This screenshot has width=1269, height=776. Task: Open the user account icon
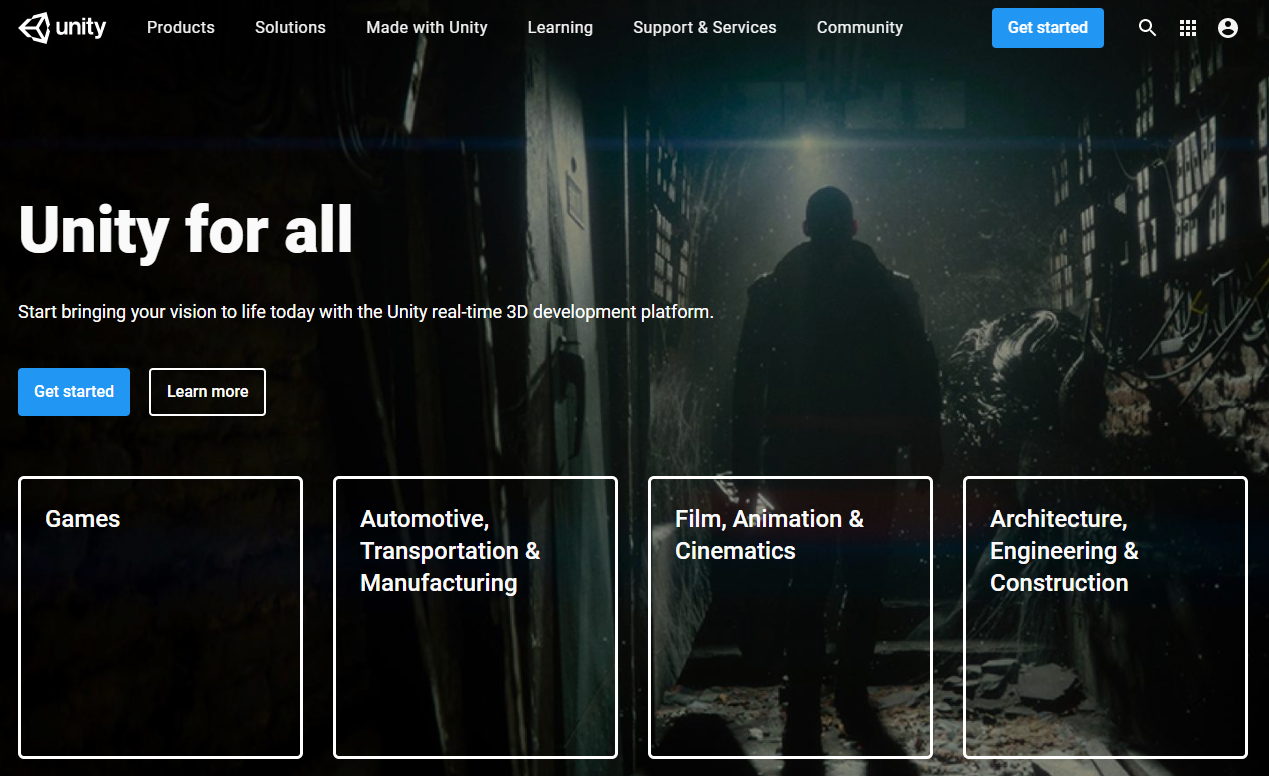click(x=1228, y=28)
